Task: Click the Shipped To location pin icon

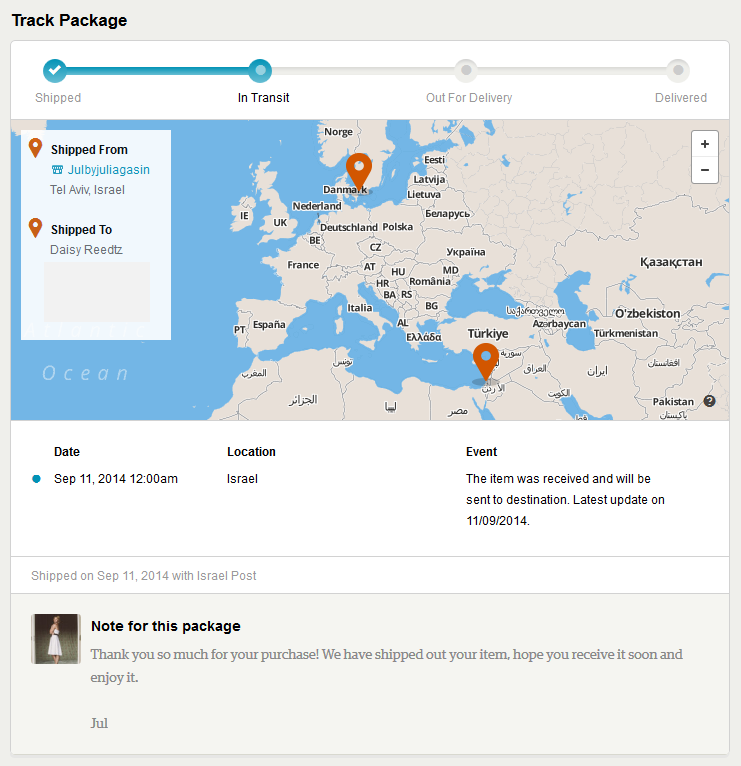Action: pos(35,228)
